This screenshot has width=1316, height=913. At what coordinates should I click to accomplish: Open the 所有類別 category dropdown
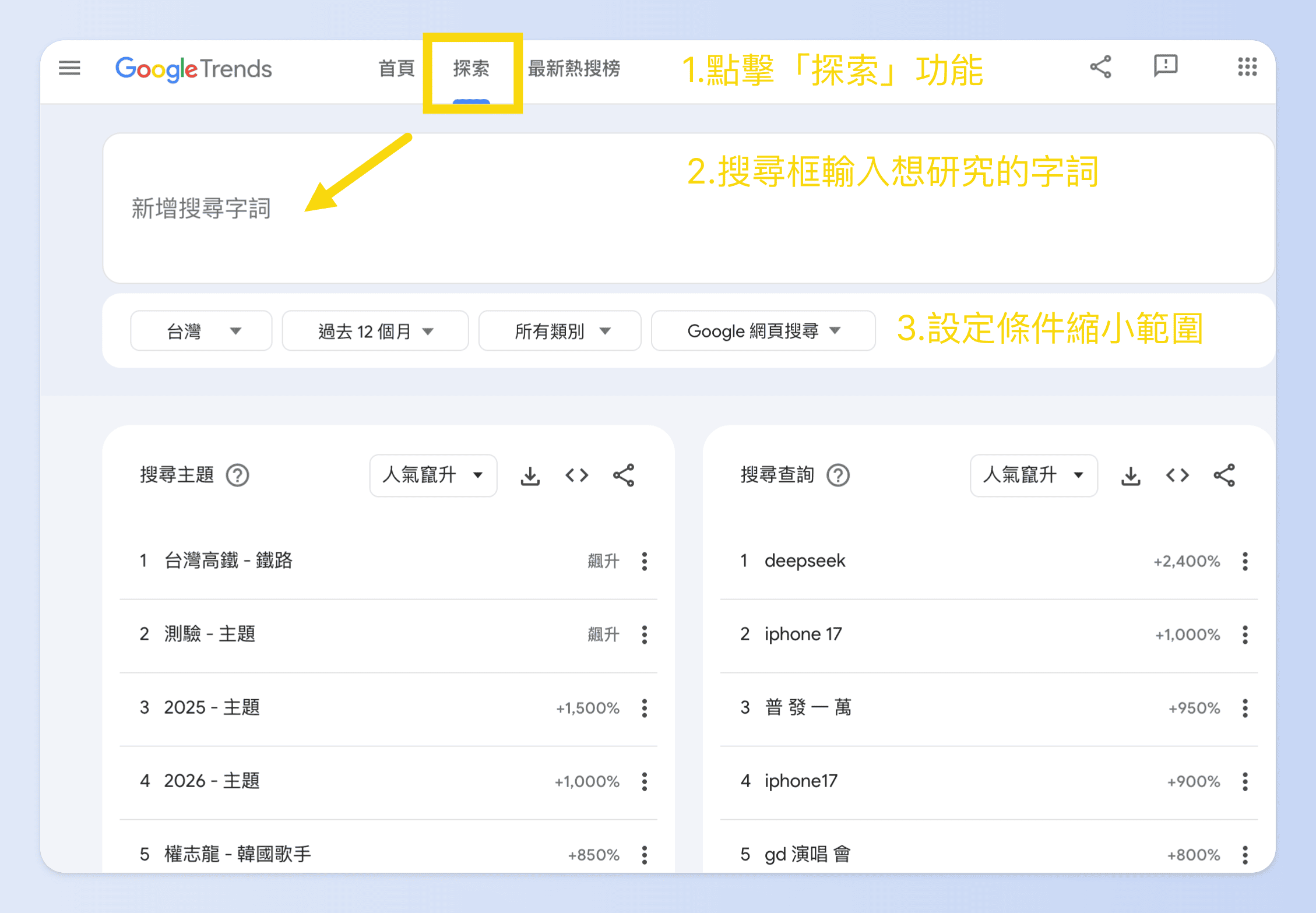[560, 330]
